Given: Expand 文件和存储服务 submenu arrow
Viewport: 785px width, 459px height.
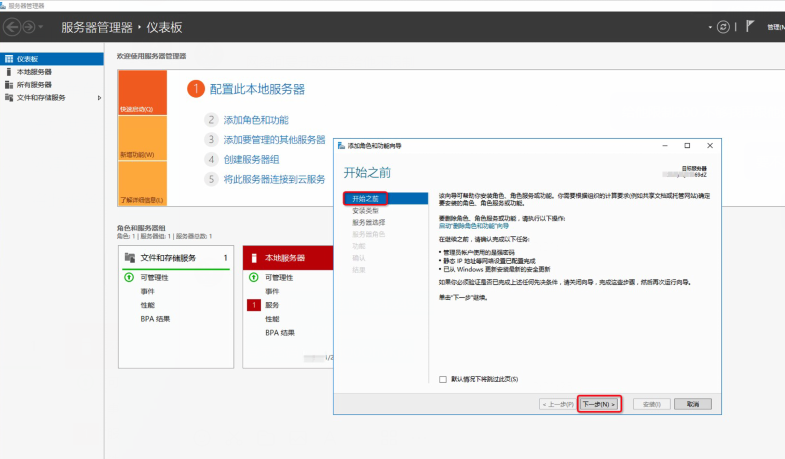Looking at the screenshot, I should pos(98,98).
